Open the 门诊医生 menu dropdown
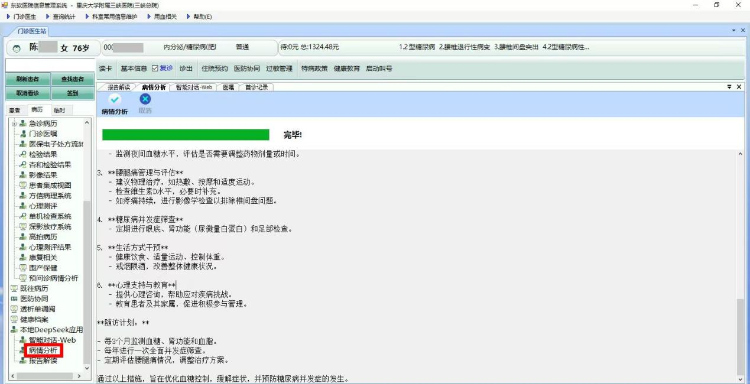750x384 pixels. coord(22,16)
